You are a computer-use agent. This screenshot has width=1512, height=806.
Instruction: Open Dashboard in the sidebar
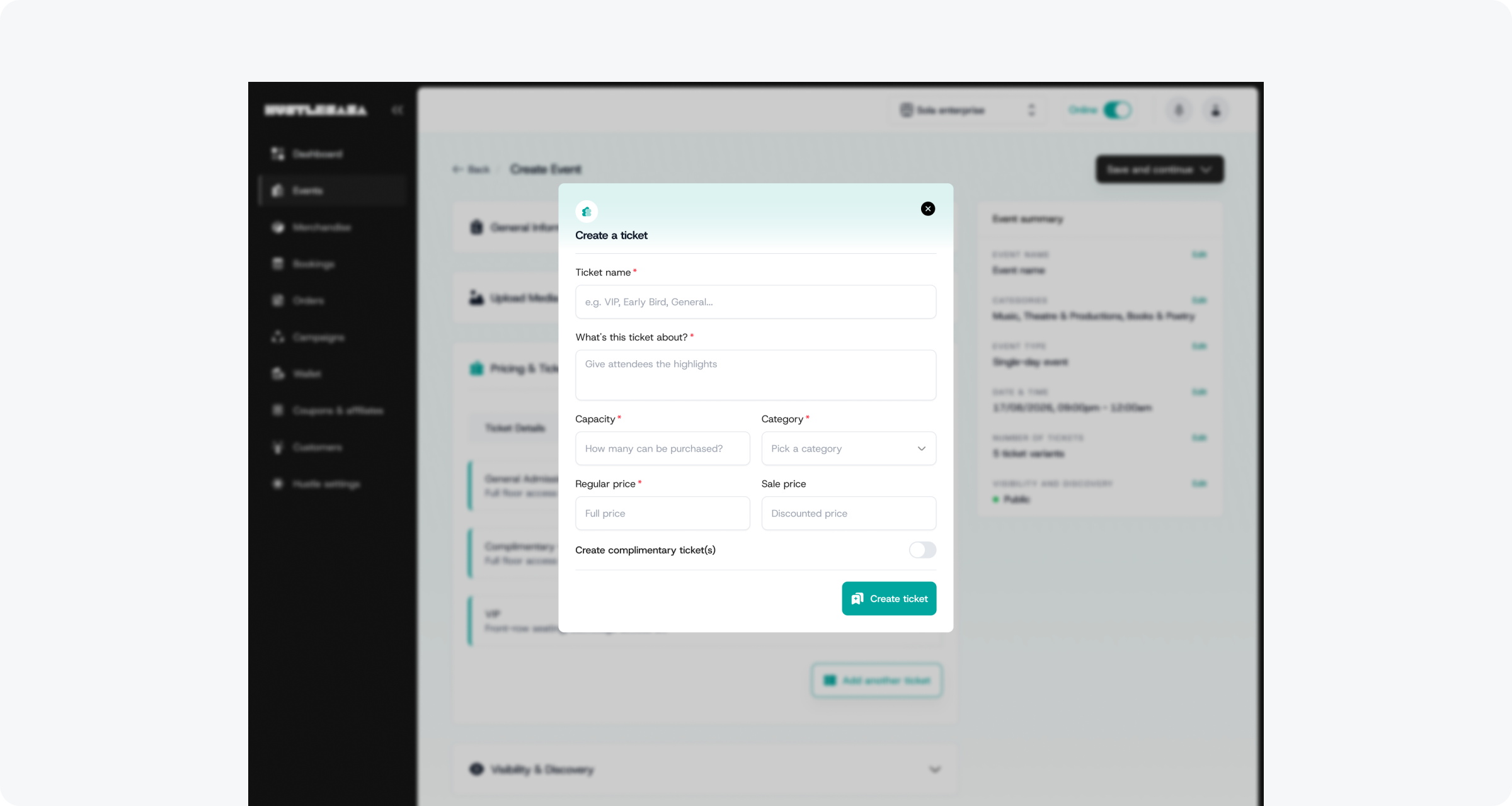333,154
